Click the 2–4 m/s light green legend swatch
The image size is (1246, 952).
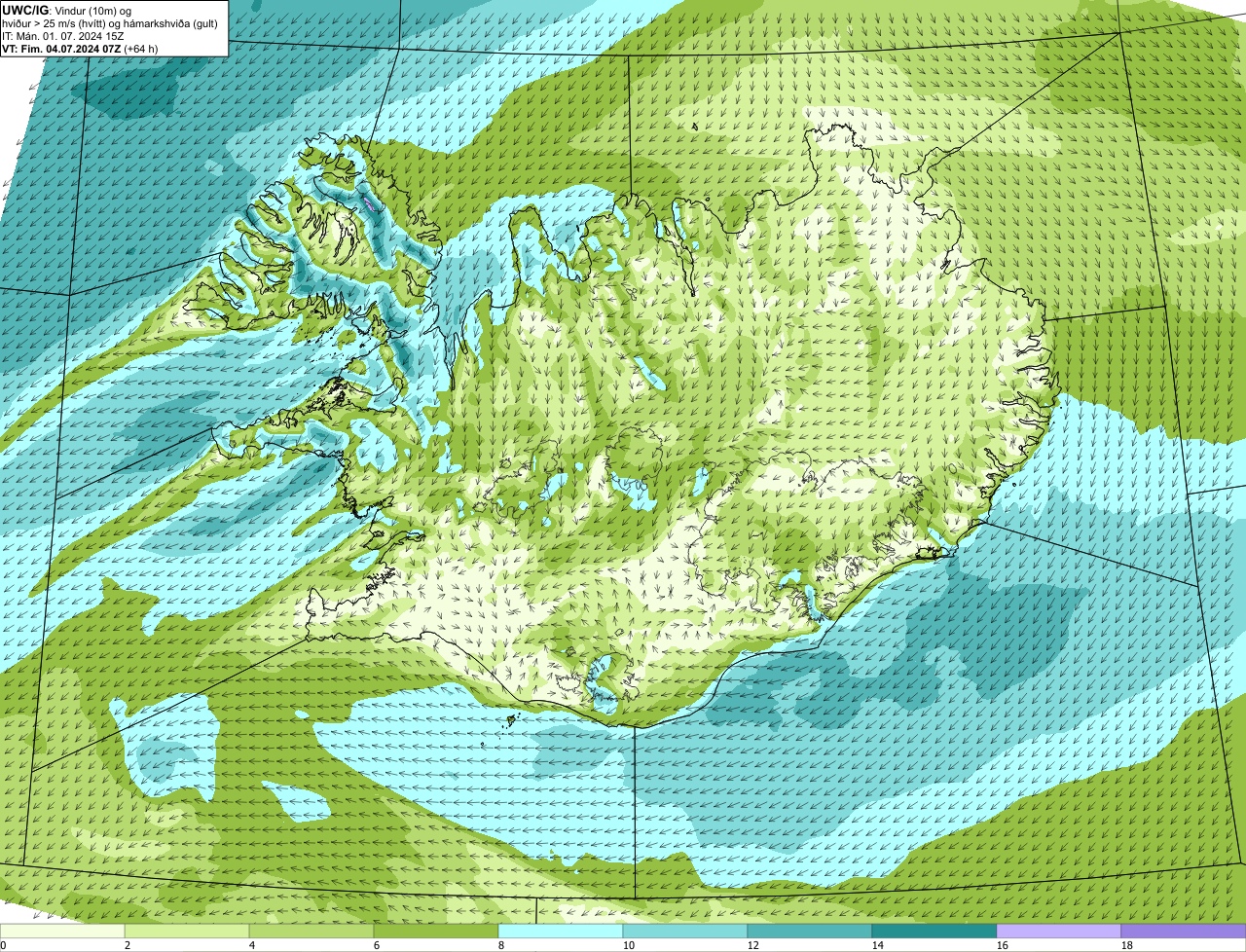click(x=188, y=932)
